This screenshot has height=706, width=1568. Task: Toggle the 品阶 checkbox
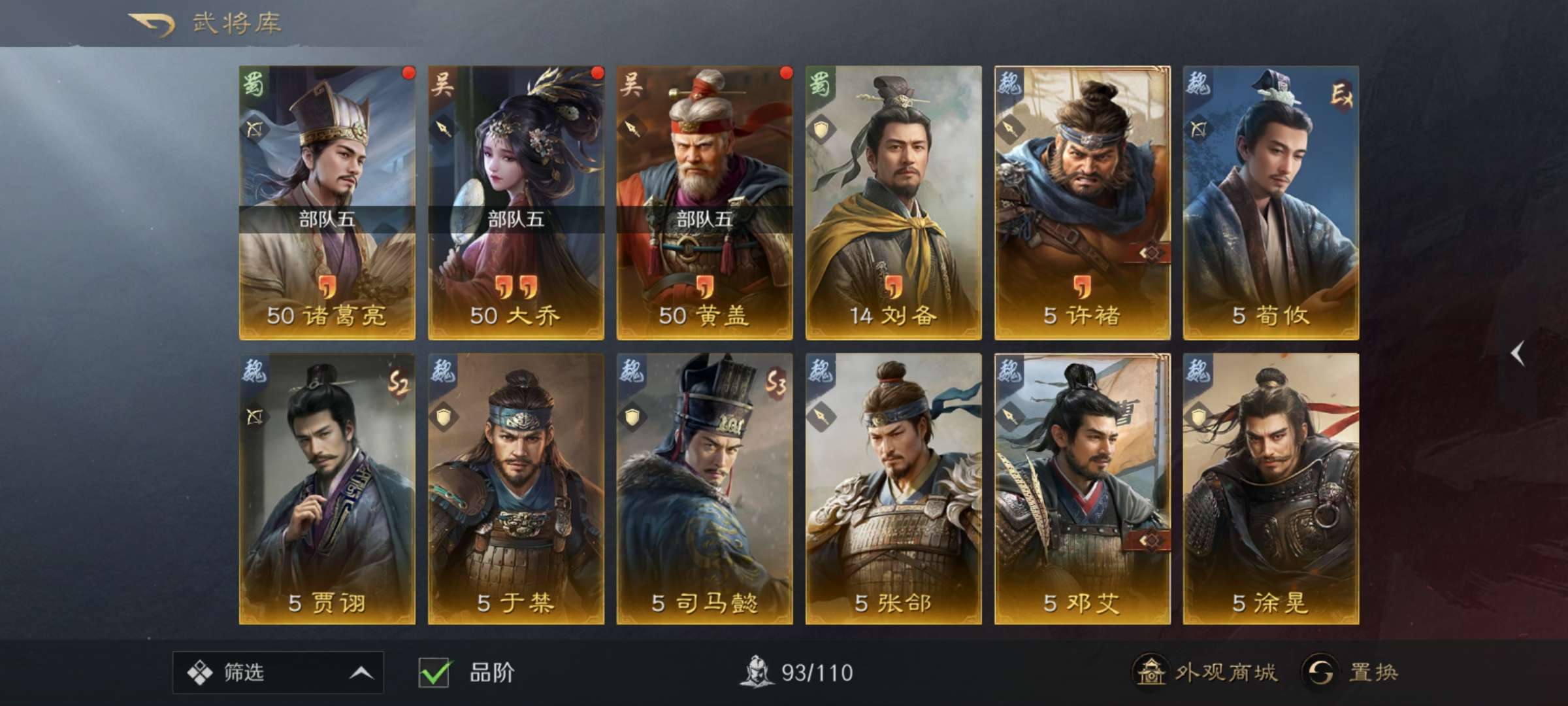point(434,672)
